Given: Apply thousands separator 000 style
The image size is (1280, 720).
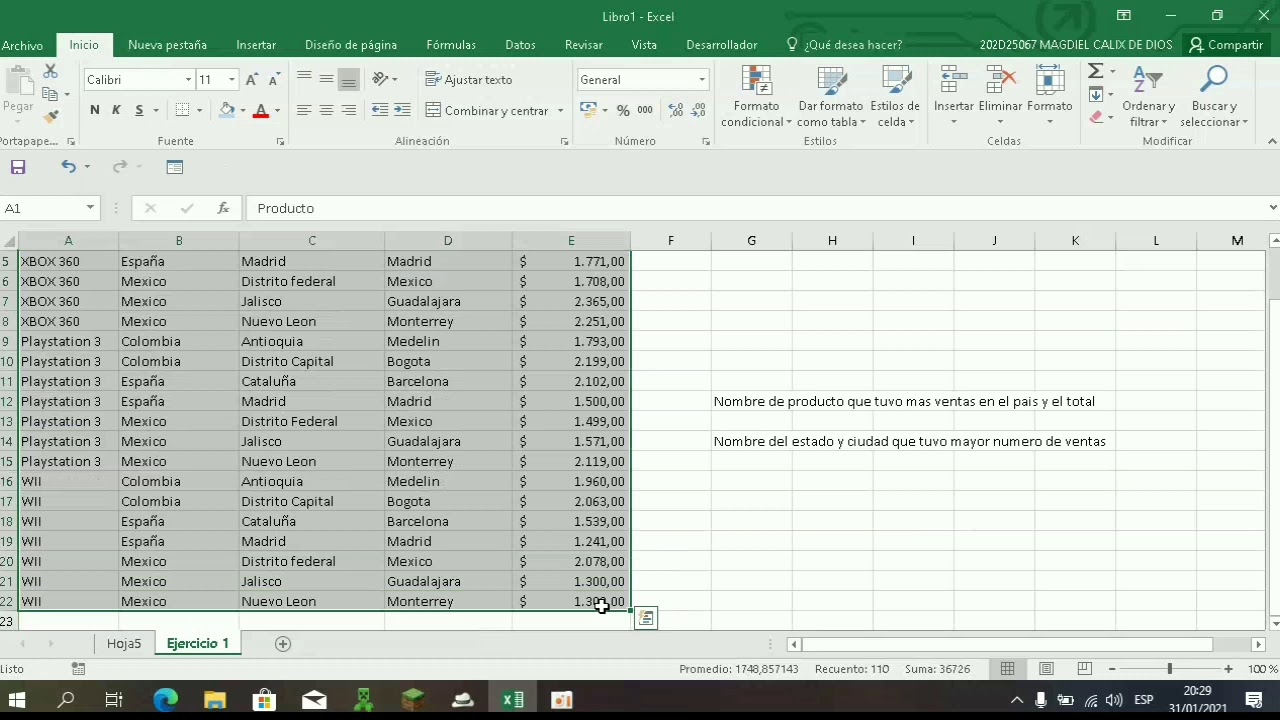Looking at the screenshot, I should click(645, 110).
